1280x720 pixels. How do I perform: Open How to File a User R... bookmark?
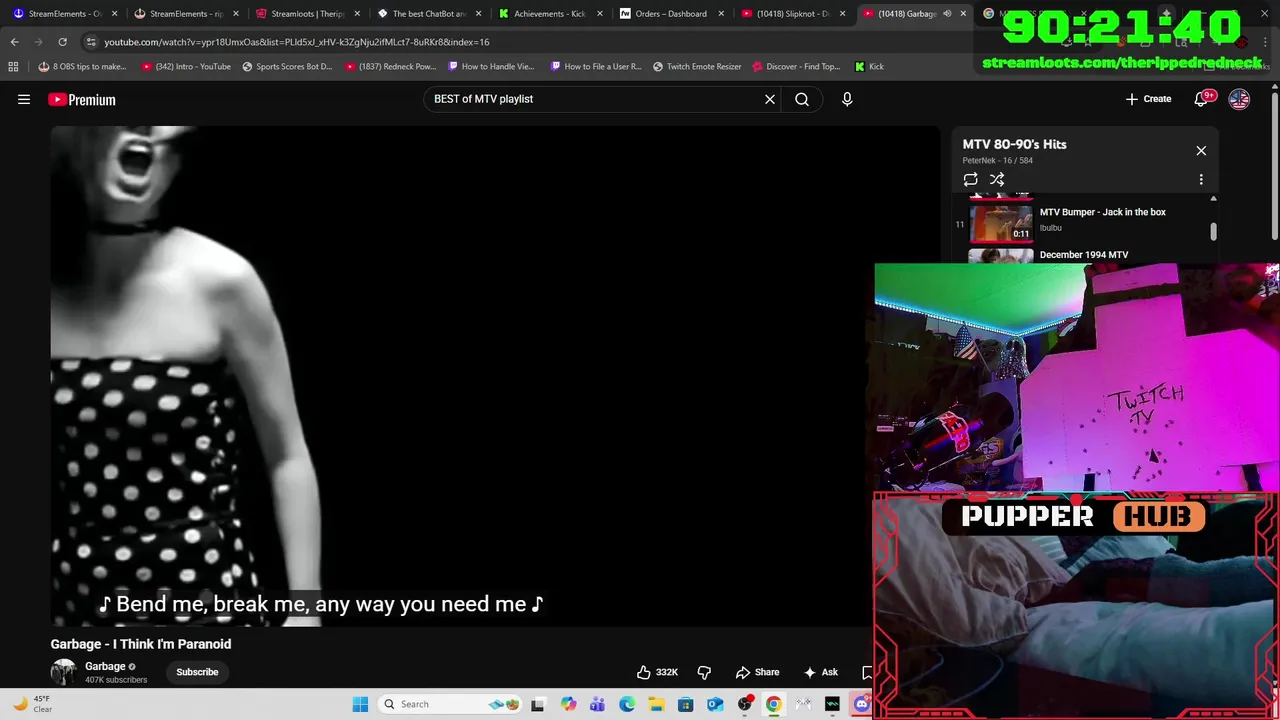click(596, 66)
